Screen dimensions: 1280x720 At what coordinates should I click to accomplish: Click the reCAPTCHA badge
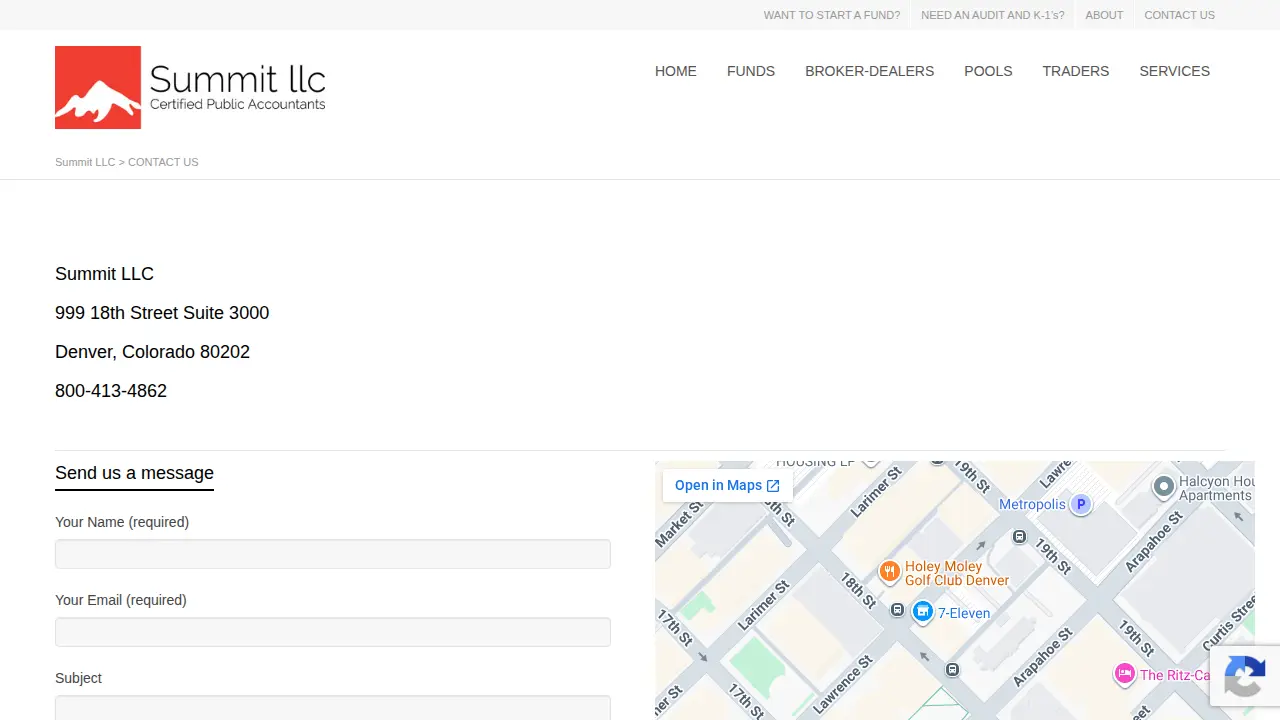(1245, 676)
